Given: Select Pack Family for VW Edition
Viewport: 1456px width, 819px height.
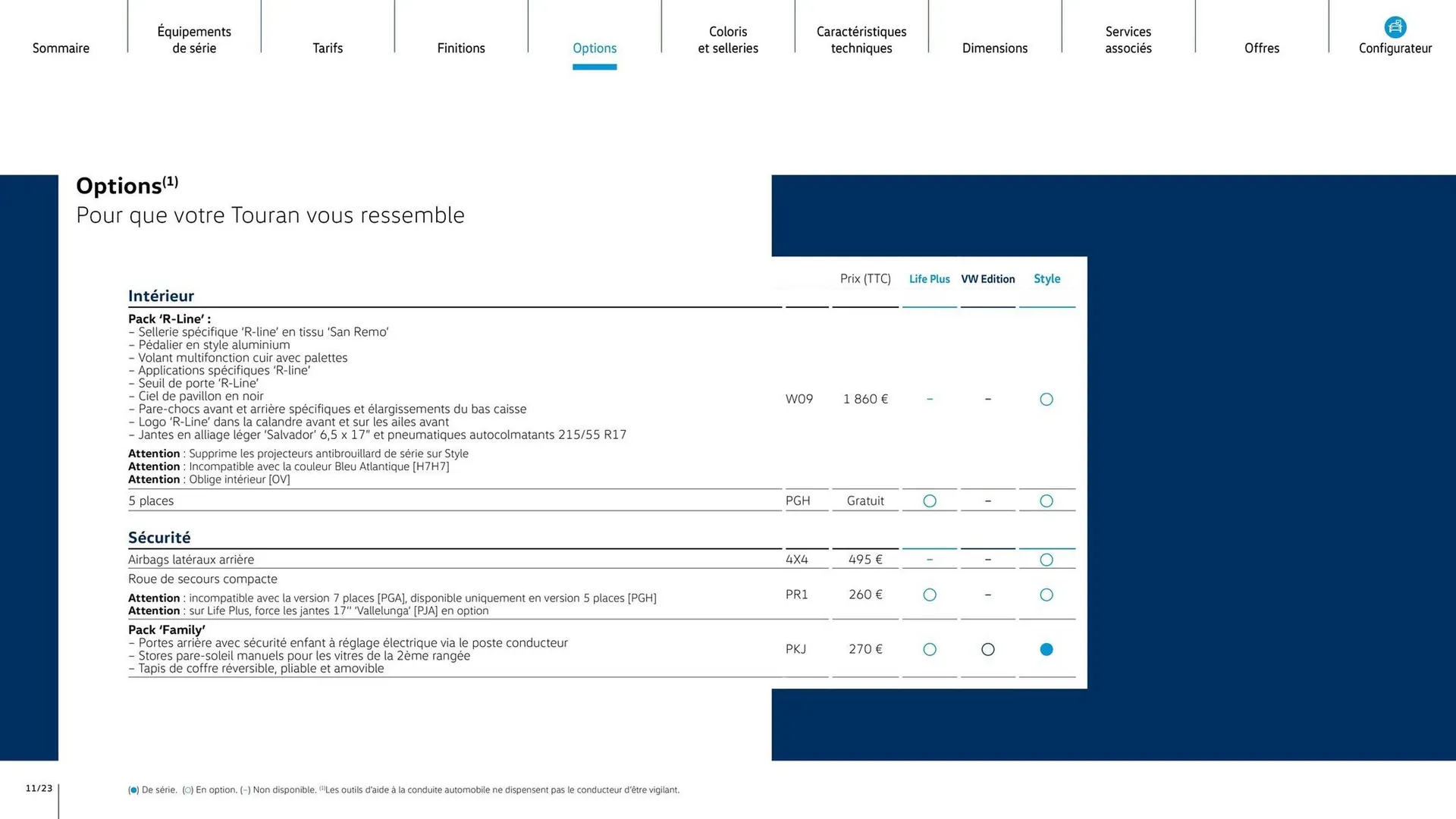Looking at the screenshot, I should 988,649.
